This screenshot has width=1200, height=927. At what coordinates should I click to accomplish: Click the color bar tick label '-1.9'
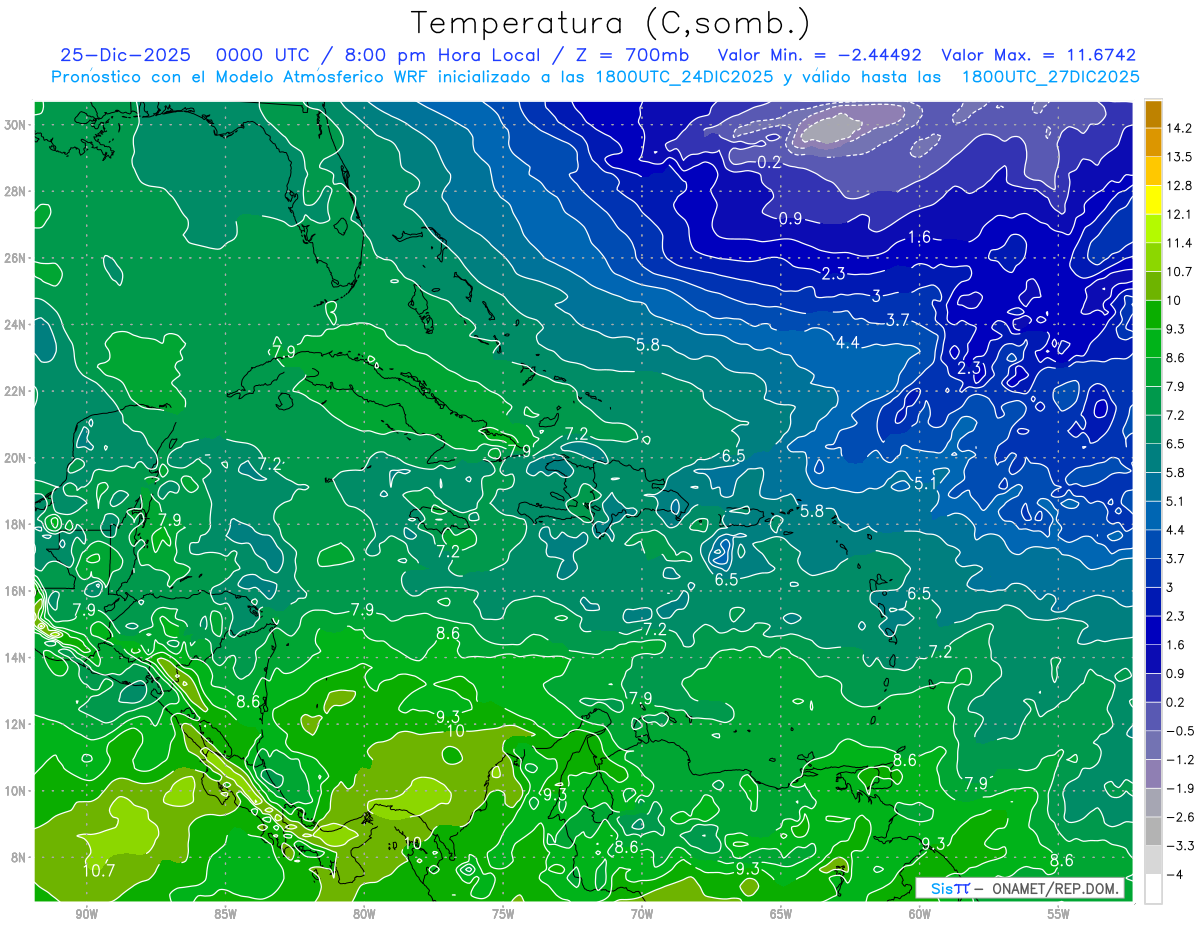click(x=1181, y=788)
